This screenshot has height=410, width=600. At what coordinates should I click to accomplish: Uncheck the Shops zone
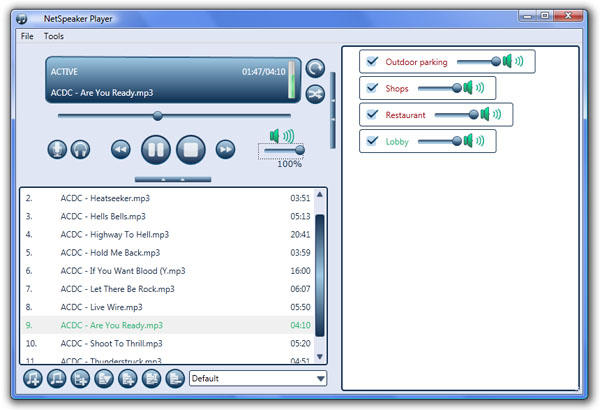[372, 88]
